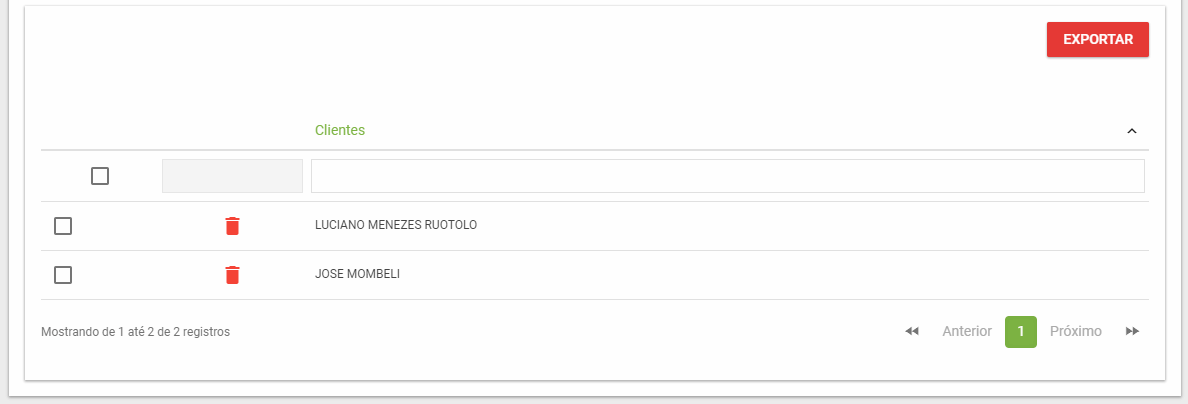The height and width of the screenshot is (404, 1188).
Task: Sort by the Clientes column header label
Action: point(339,130)
